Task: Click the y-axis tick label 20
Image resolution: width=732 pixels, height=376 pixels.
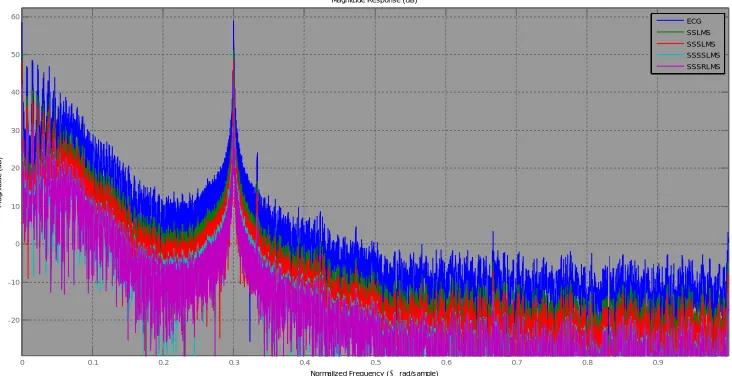Action: [14, 168]
